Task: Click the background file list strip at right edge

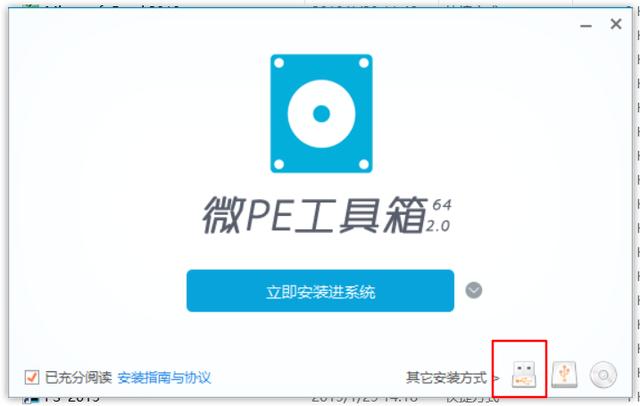Action: [x=637, y=204]
